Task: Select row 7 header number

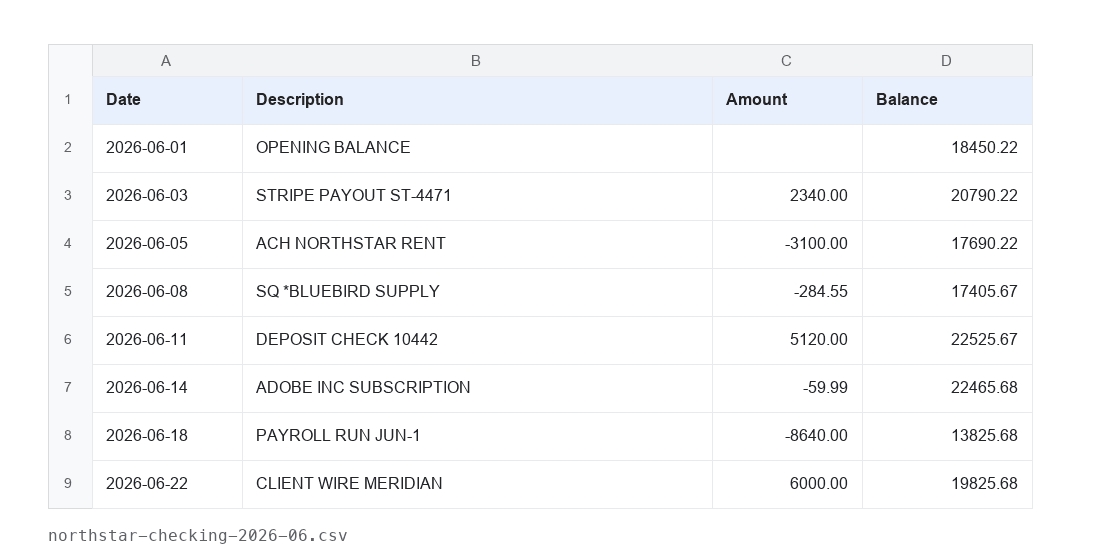Action: (x=70, y=388)
